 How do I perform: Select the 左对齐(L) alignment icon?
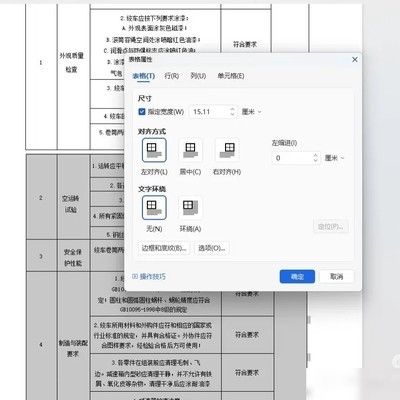[x=154, y=150]
